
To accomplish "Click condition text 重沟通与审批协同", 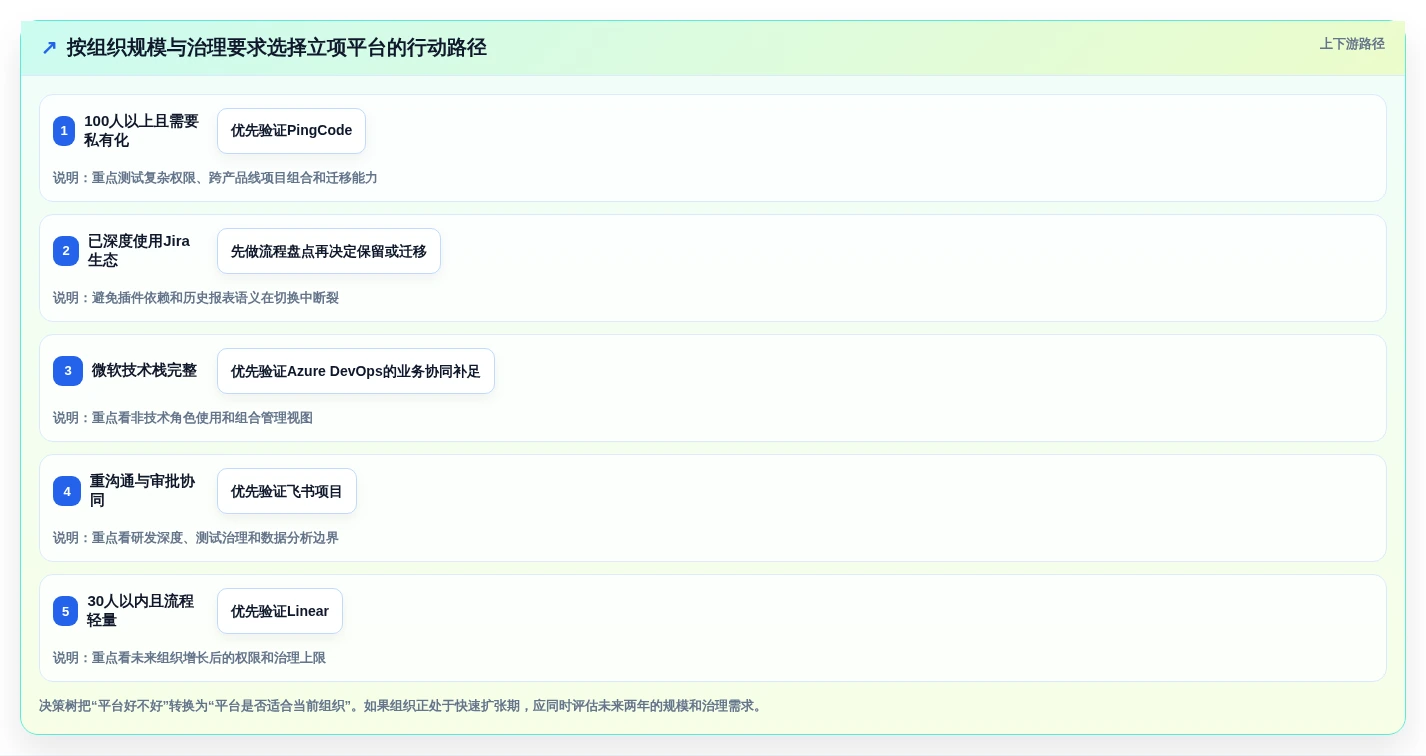I will (143, 491).
